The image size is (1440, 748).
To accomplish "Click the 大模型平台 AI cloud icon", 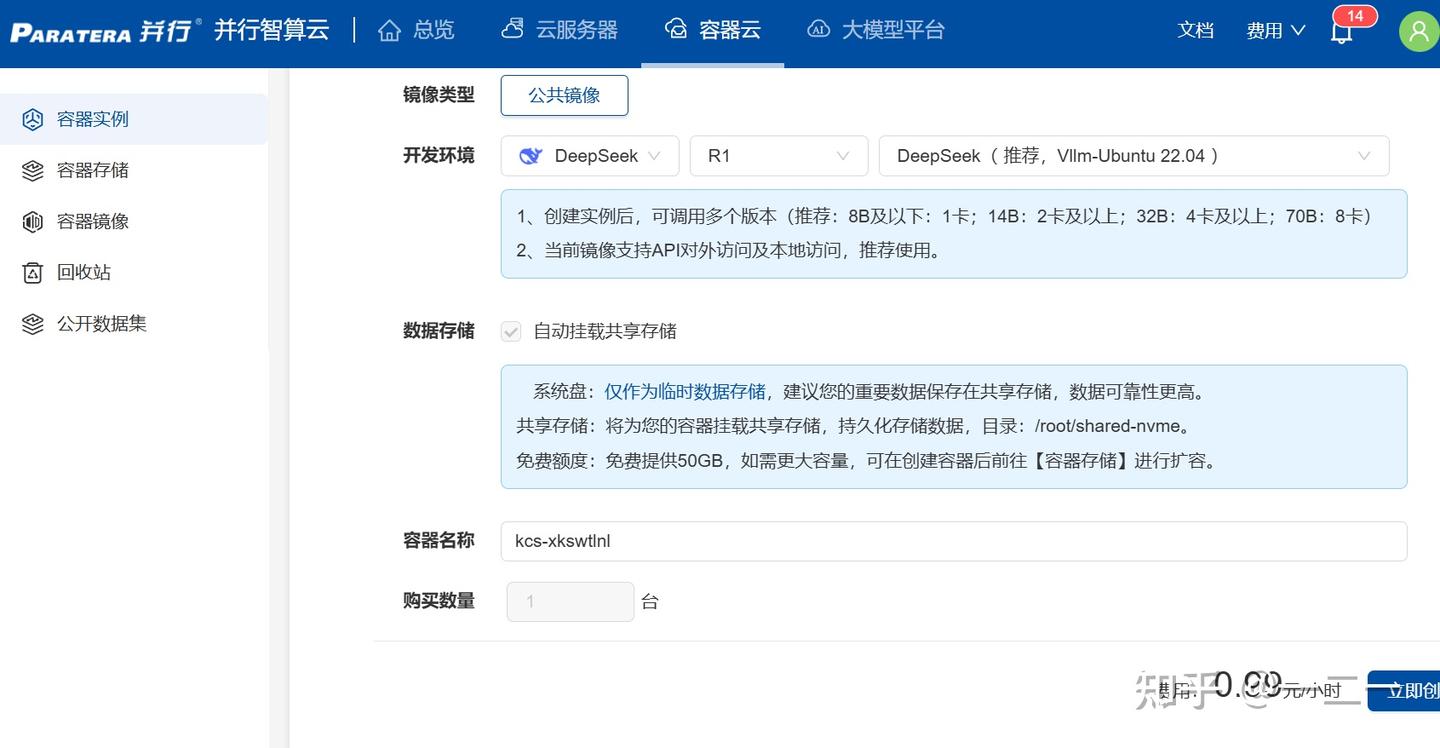I will (818, 29).
